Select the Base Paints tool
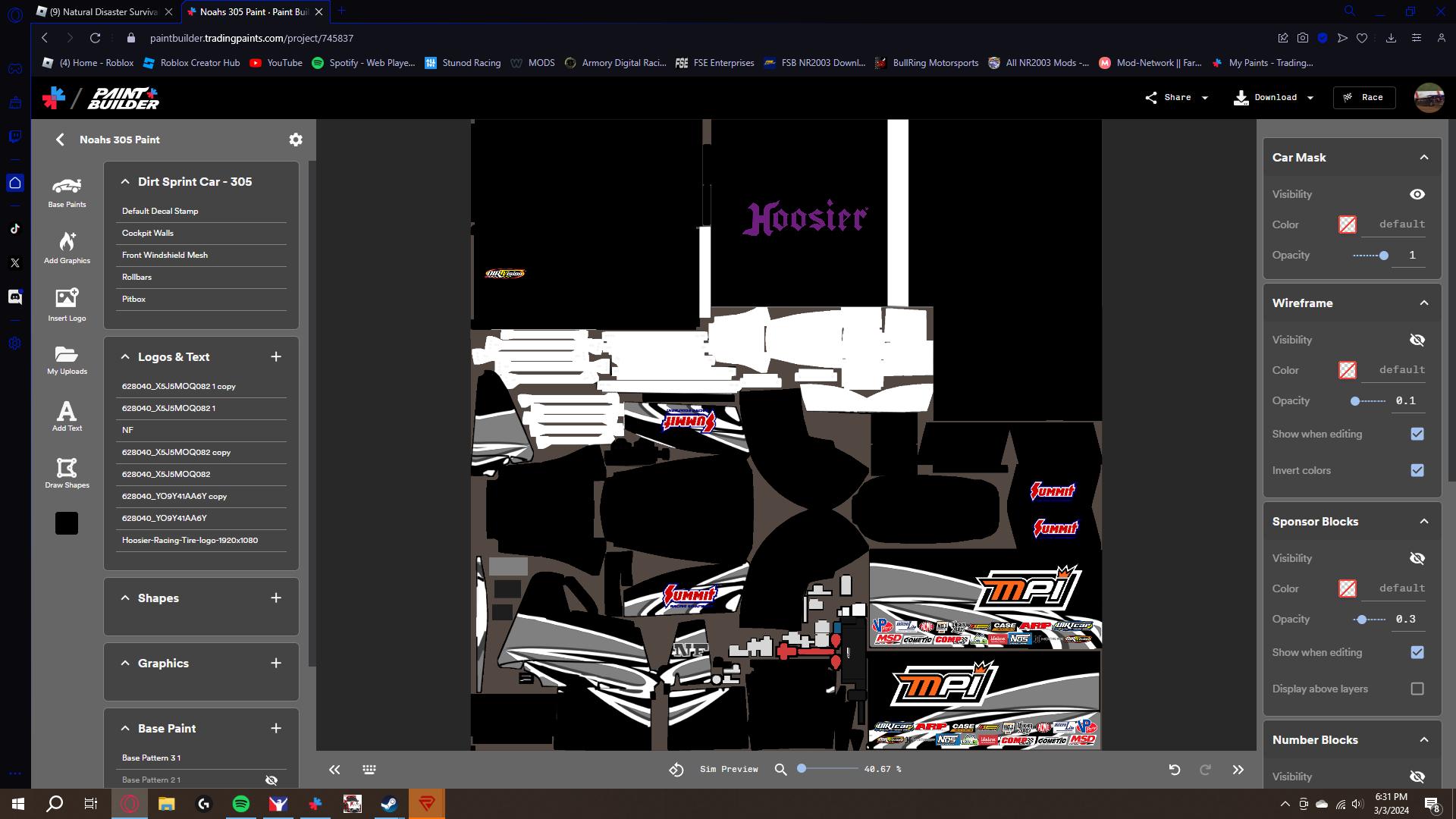This screenshot has width=1456, height=819. tap(67, 192)
